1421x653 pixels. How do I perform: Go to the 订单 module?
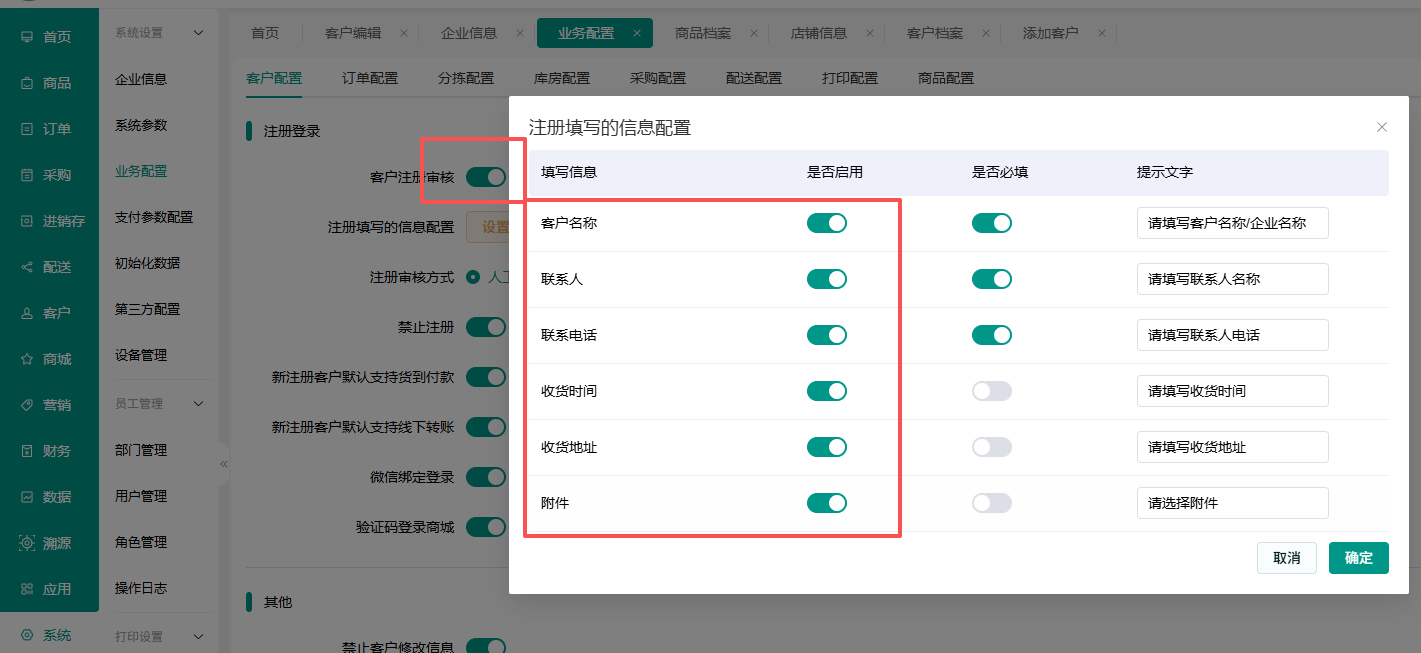coord(49,129)
